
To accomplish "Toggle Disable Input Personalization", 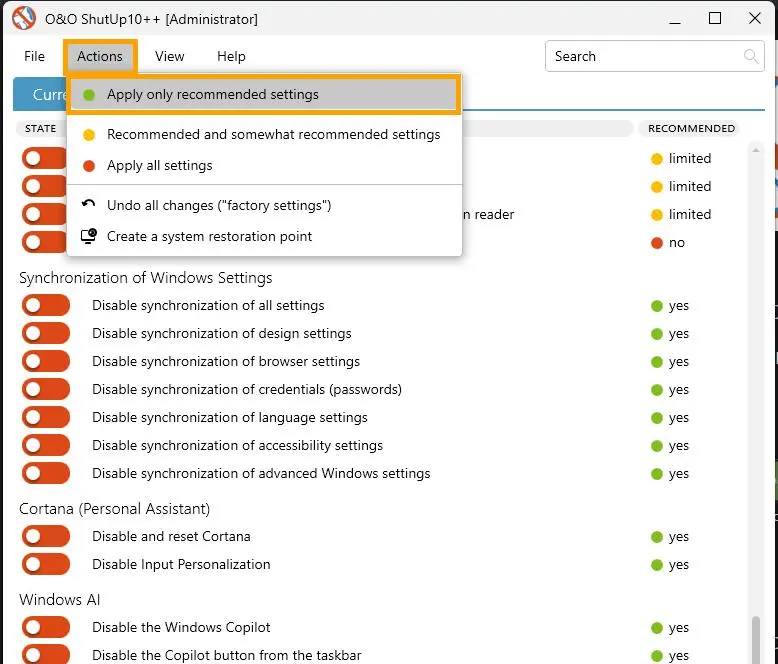I will tap(46, 564).
